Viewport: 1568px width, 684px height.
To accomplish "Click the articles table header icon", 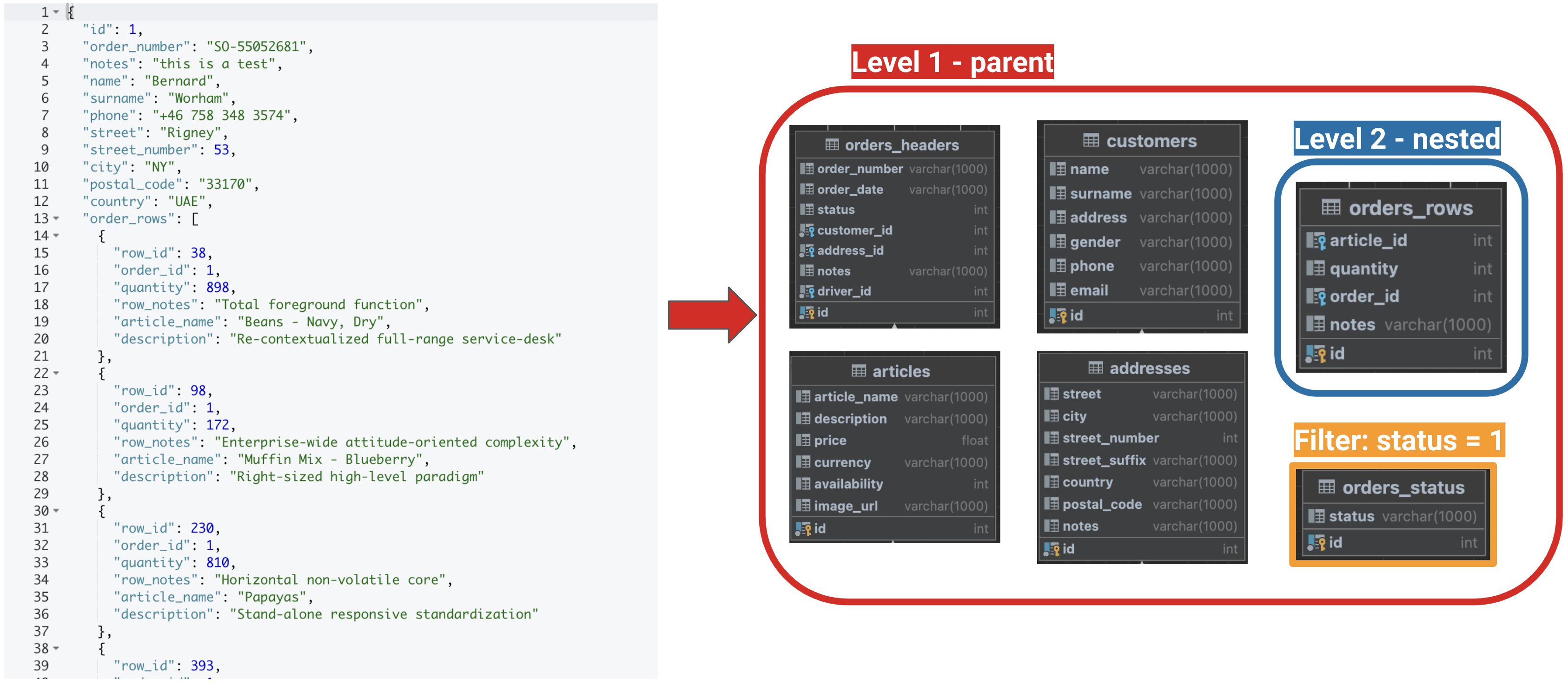I will [858, 371].
